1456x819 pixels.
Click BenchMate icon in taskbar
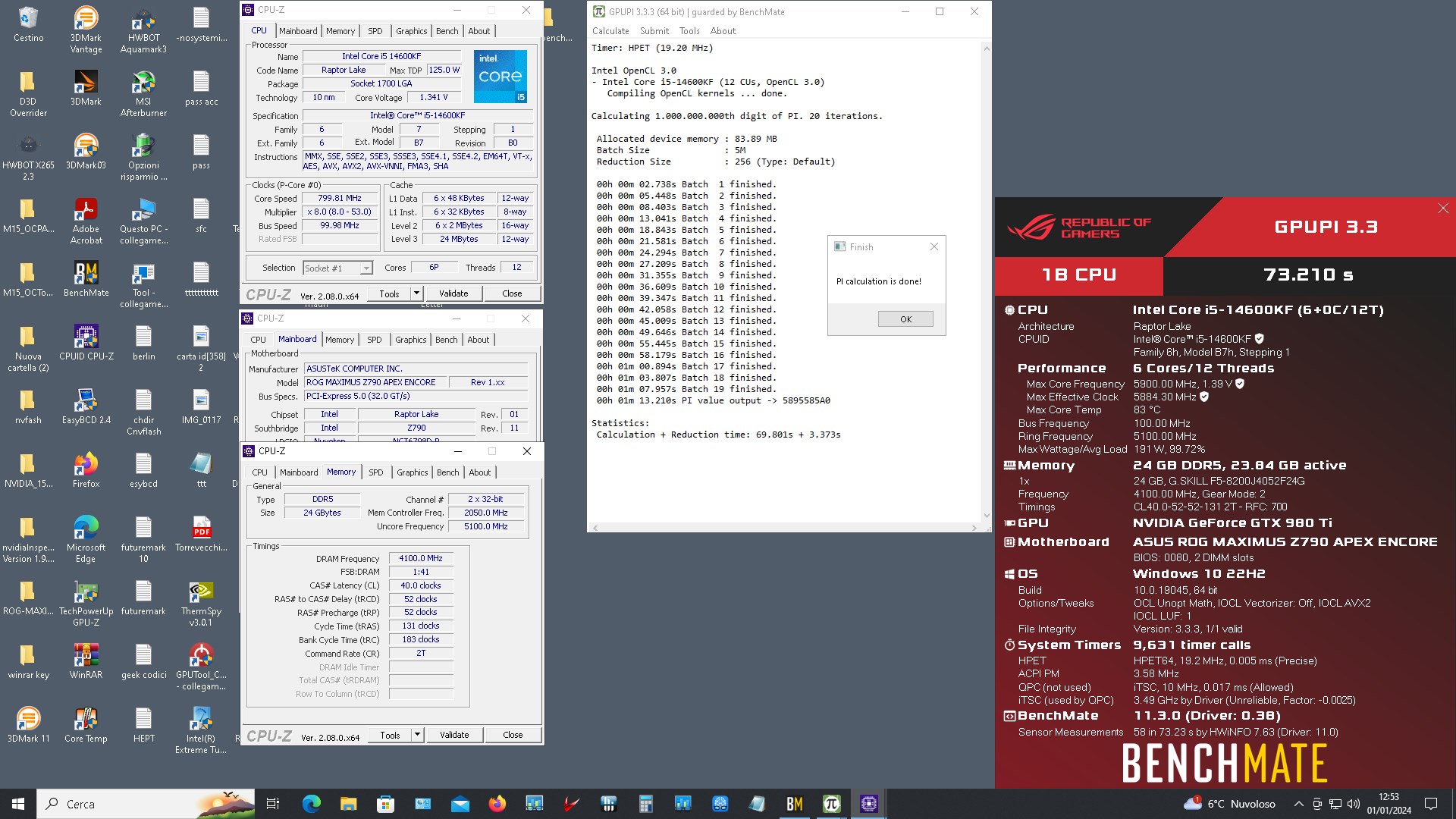click(794, 804)
